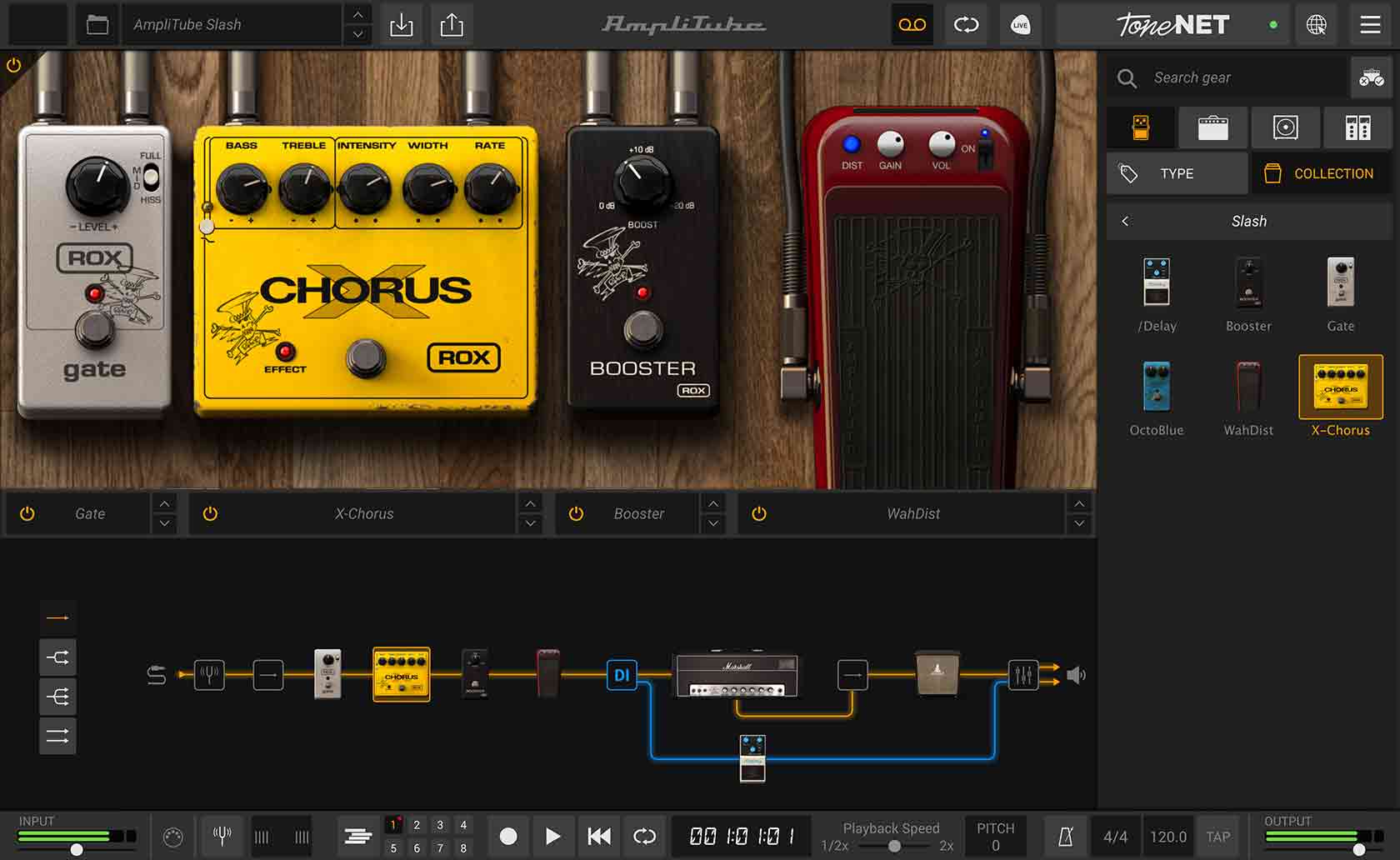Image resolution: width=1400 pixels, height=860 pixels.
Task: Click the INPUT level slider handle
Action: (77, 850)
